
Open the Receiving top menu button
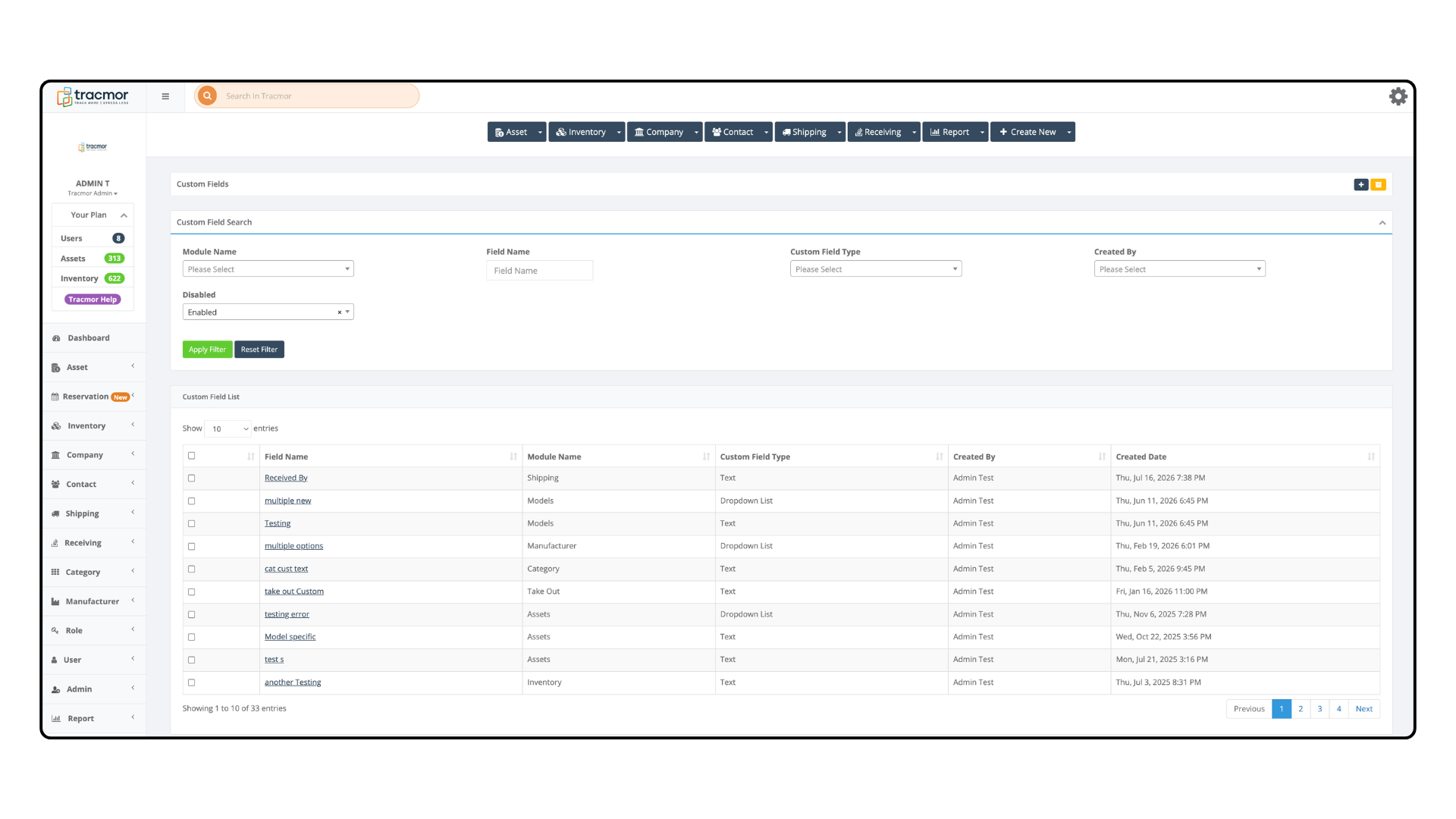click(878, 132)
